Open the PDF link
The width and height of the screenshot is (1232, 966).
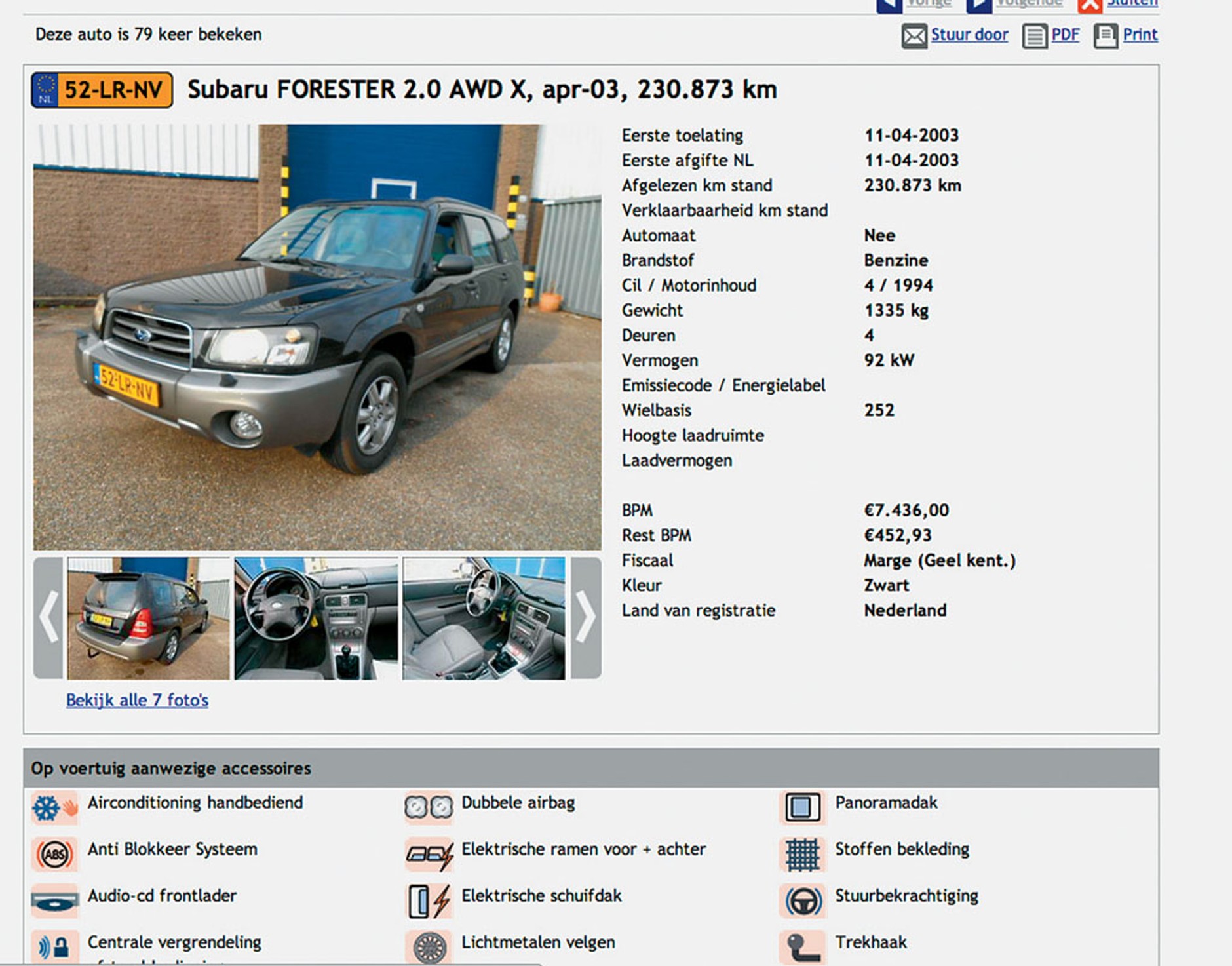click(x=1065, y=35)
